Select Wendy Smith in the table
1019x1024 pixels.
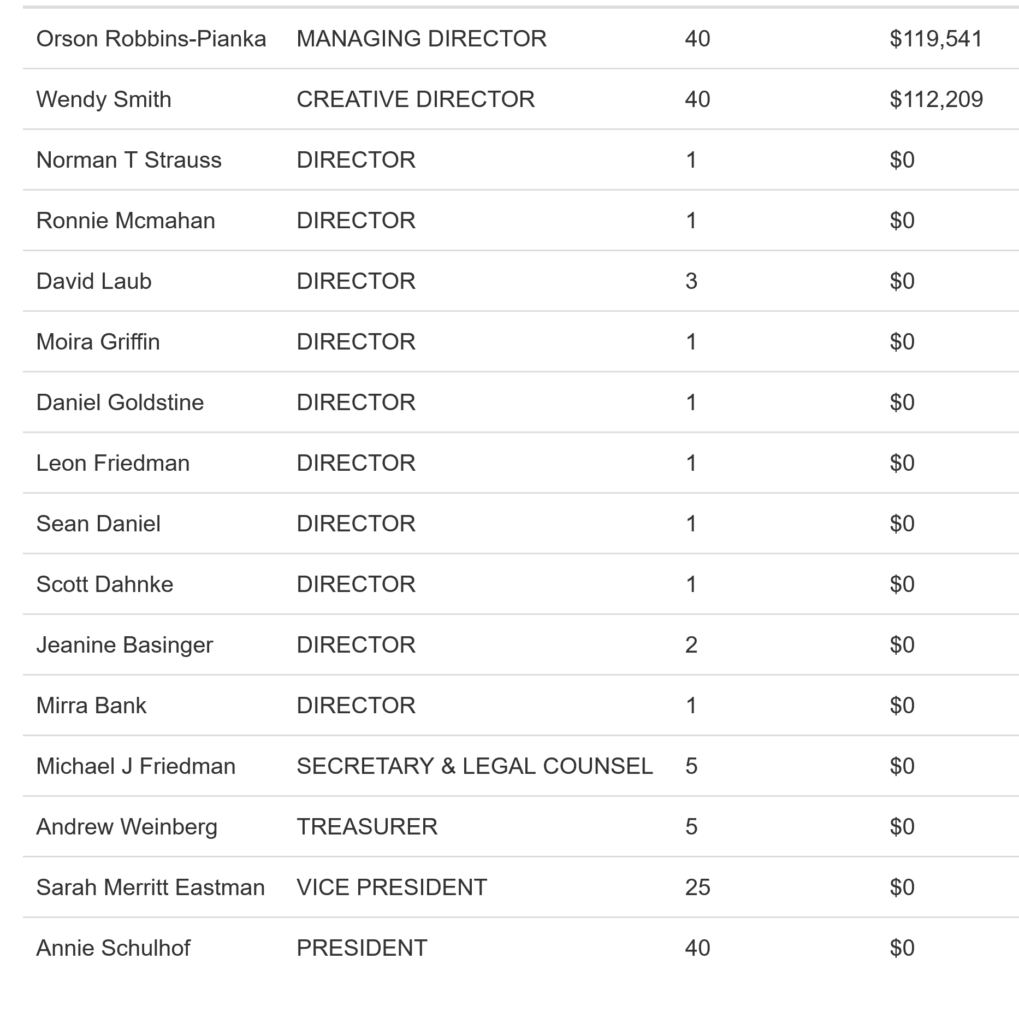(103, 99)
